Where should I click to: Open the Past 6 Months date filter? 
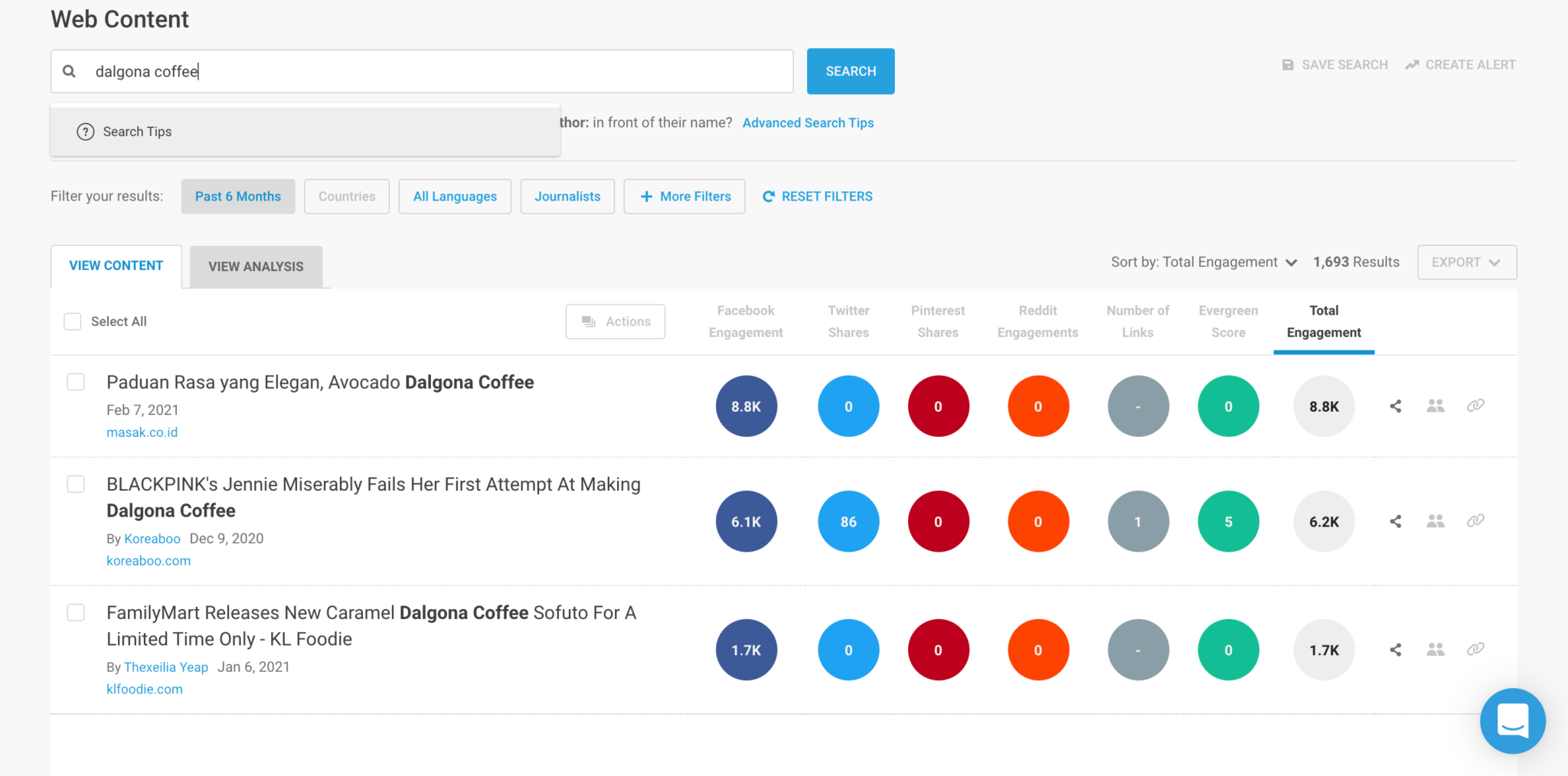pos(238,197)
